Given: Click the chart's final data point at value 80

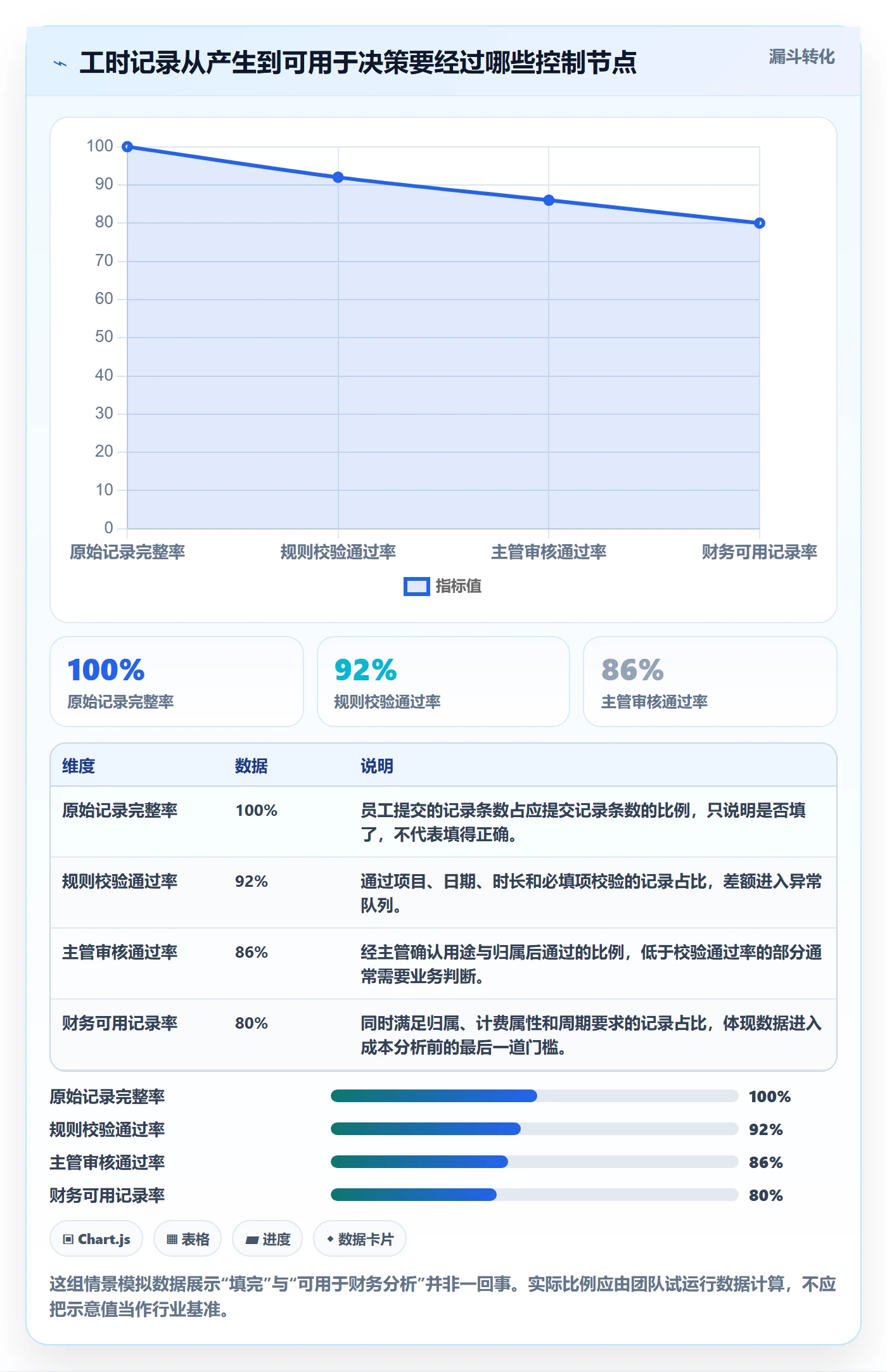Looking at the screenshot, I should click(x=760, y=223).
